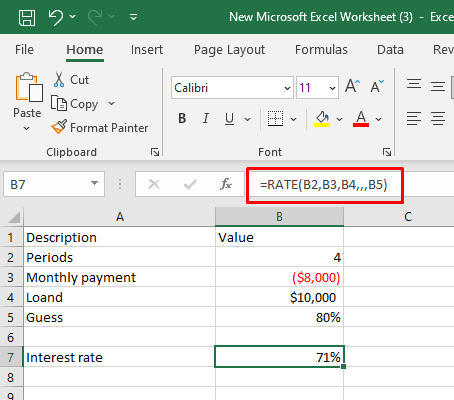This screenshot has width=454, height=400.
Task: Select row 3 header
Action: (11, 277)
